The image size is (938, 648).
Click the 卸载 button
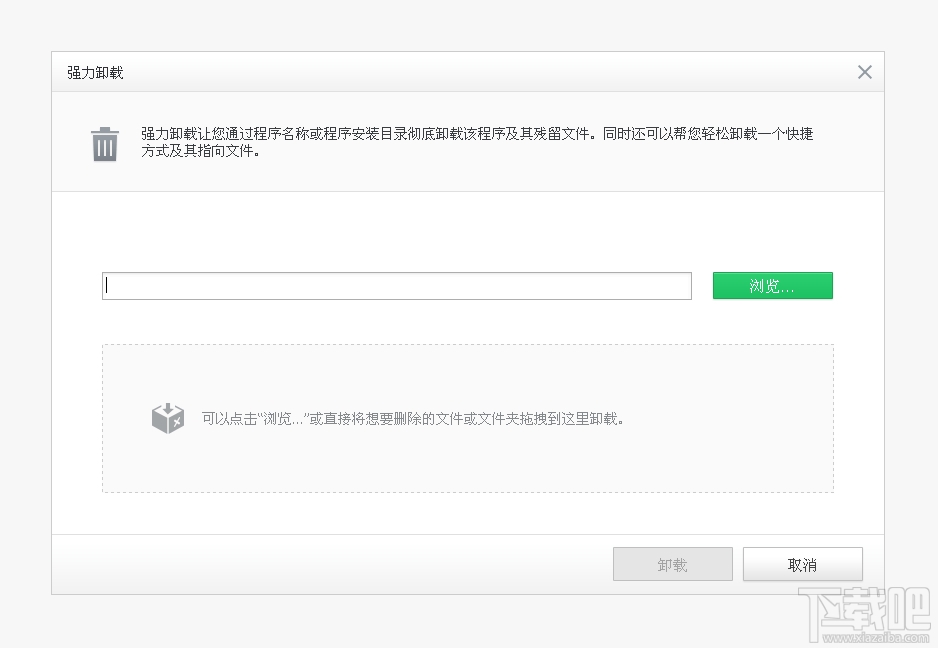pos(672,563)
